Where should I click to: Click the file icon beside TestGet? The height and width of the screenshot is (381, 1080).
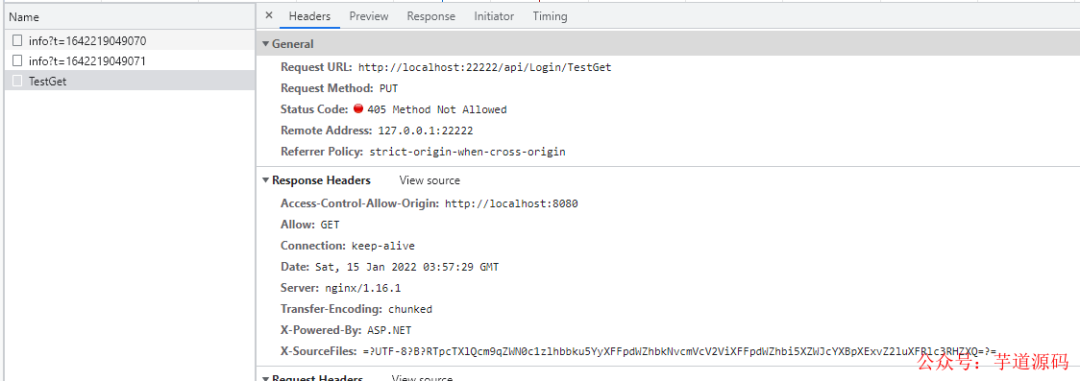click(17, 81)
